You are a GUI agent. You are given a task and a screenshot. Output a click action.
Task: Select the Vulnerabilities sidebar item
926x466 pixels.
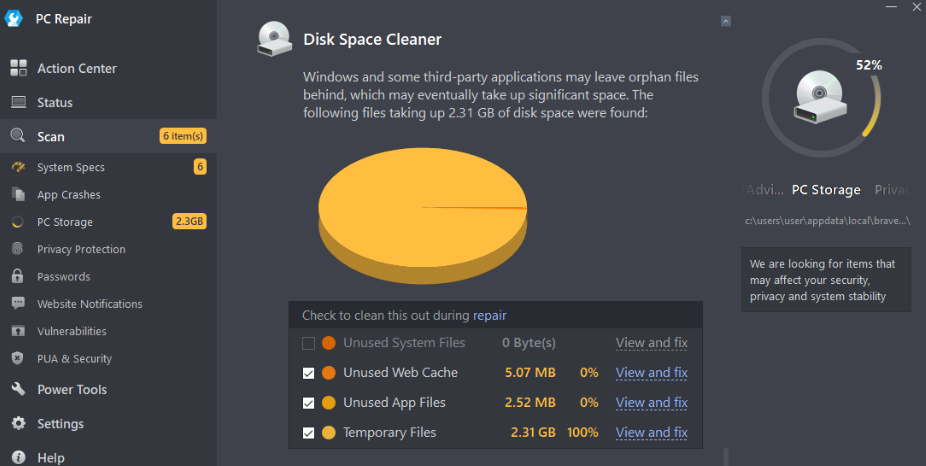(x=73, y=331)
